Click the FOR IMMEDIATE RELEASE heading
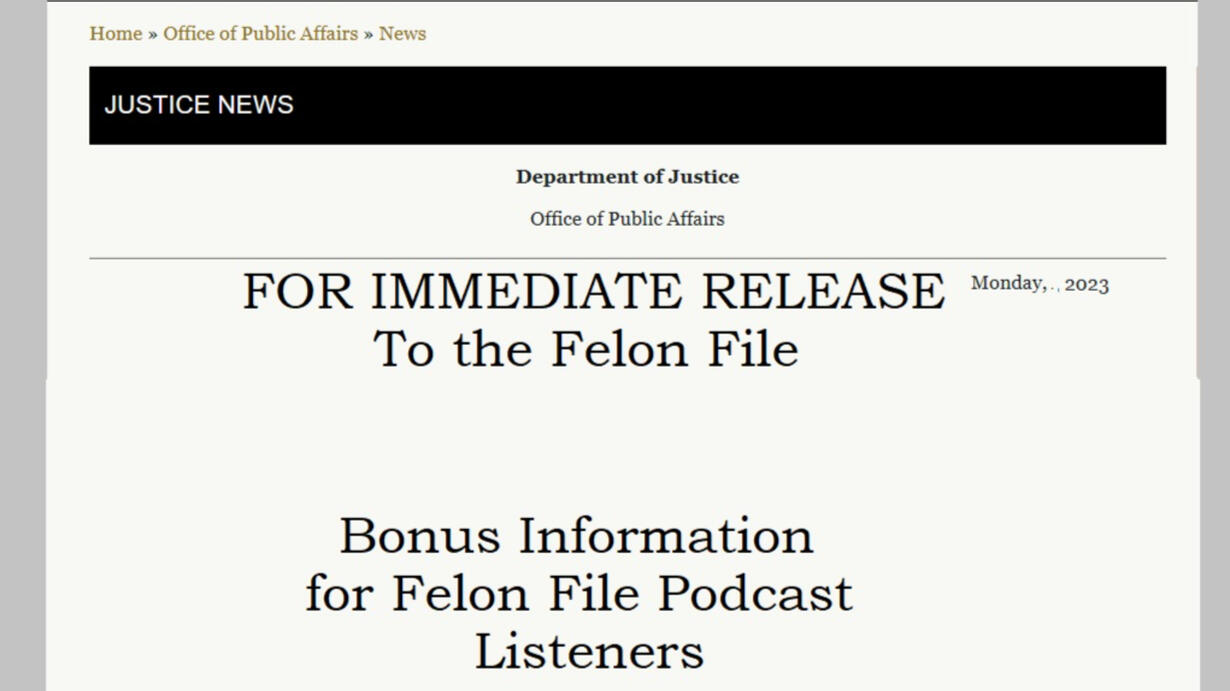Image resolution: width=1230 pixels, height=691 pixels. pyautogui.click(x=594, y=291)
